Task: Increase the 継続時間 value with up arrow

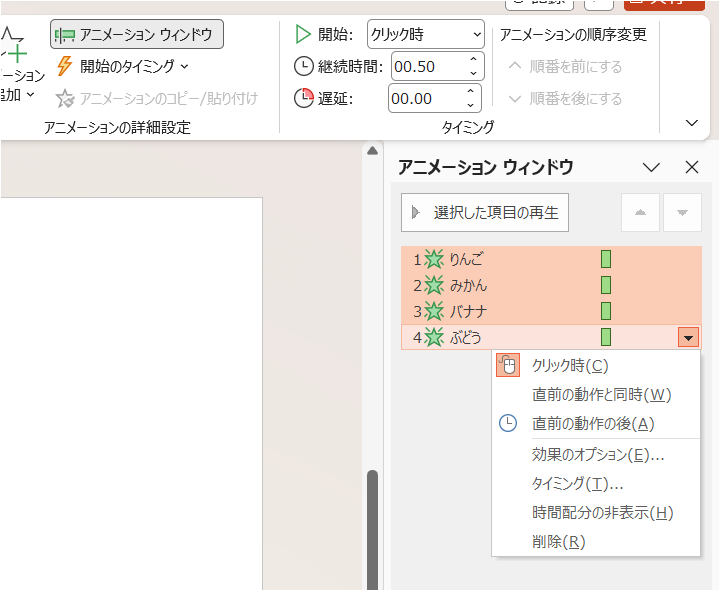Action: point(473,60)
